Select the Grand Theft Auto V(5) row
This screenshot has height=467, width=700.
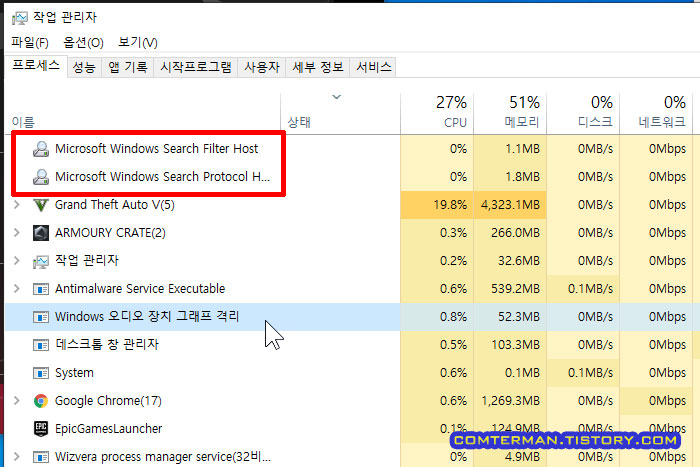point(350,205)
